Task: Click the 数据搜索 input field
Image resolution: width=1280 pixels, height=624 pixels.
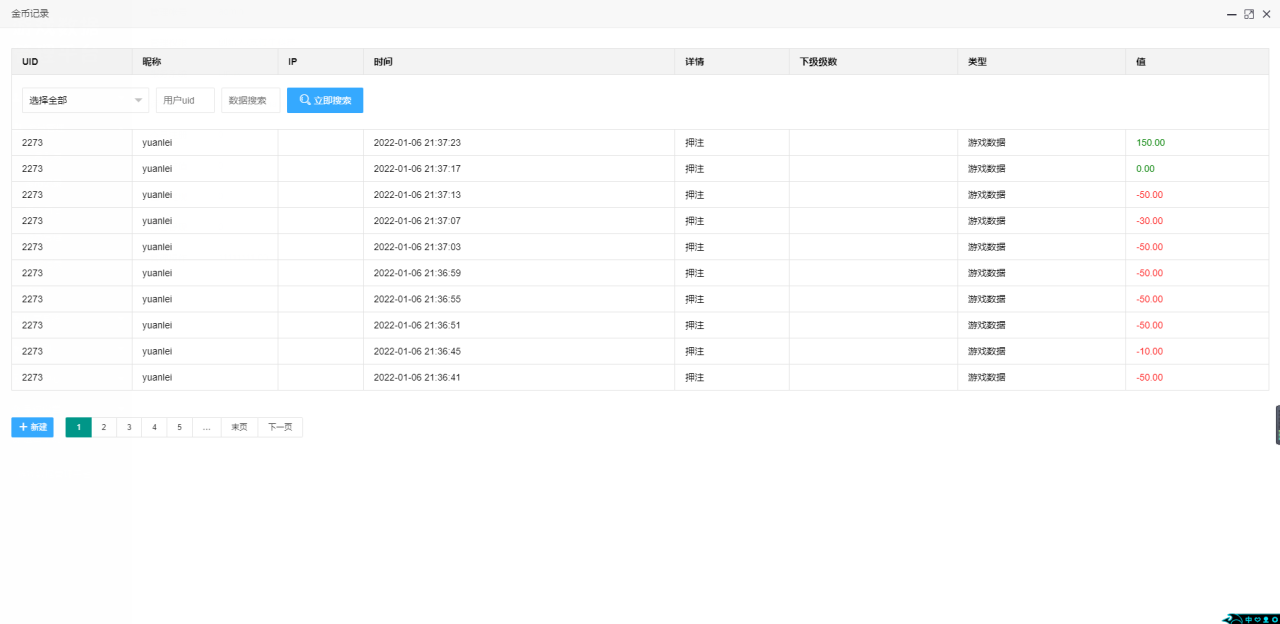Action: (250, 100)
